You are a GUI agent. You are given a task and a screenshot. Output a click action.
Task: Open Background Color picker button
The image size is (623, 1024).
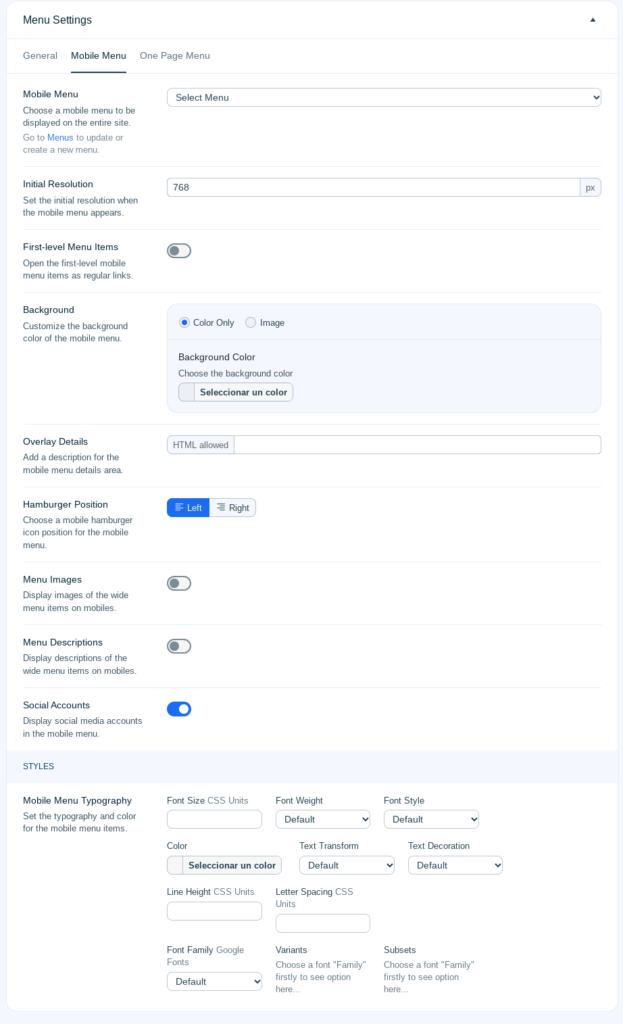click(236, 392)
